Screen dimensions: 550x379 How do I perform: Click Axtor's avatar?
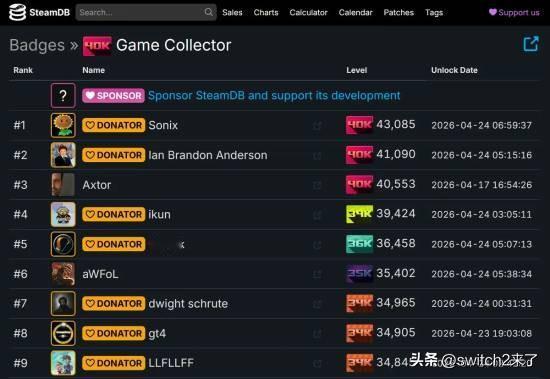63,185
